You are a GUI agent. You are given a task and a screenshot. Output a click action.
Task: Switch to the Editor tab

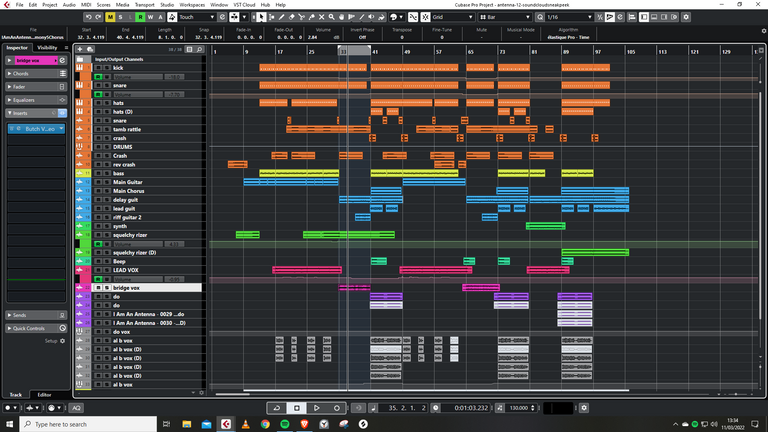(x=44, y=394)
